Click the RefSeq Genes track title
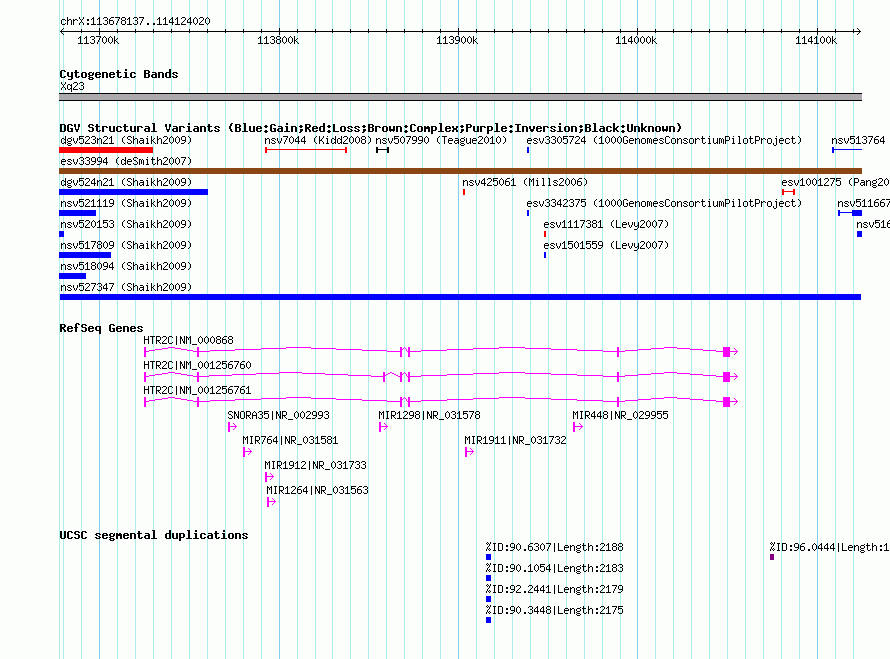 tap(101, 328)
